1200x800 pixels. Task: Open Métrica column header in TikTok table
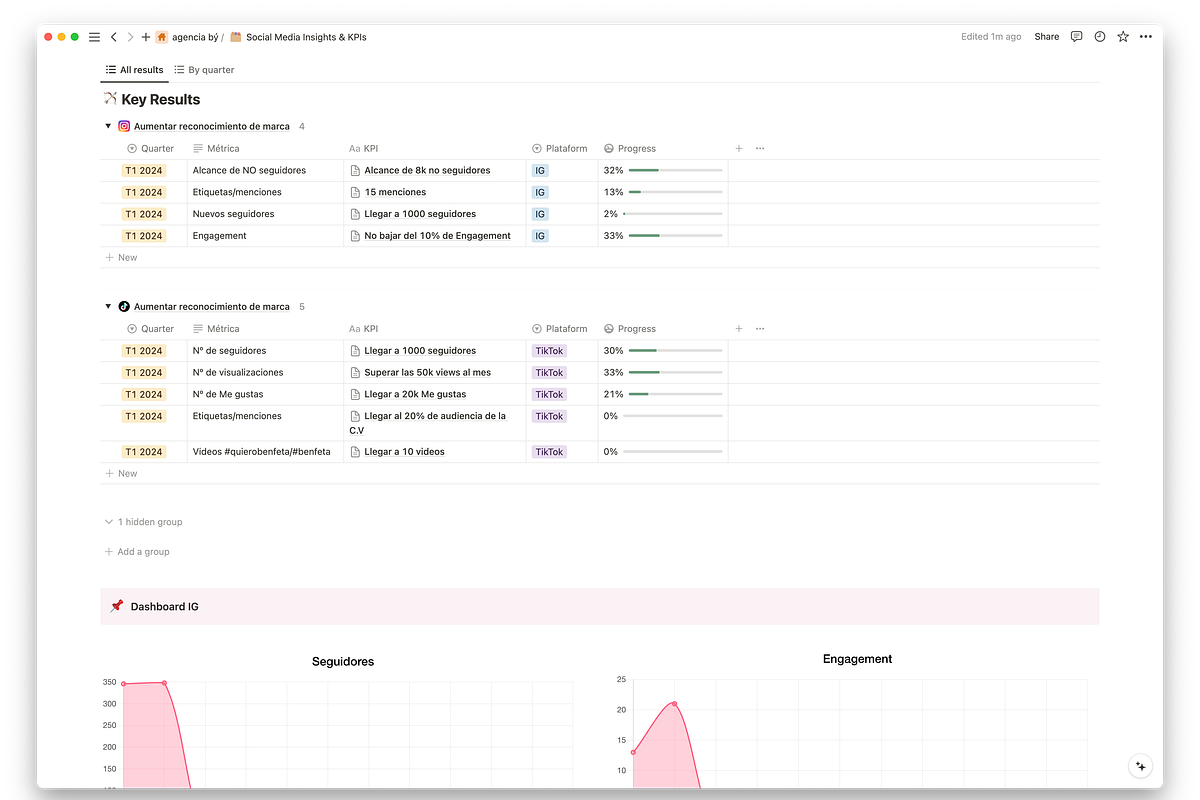coord(216,328)
